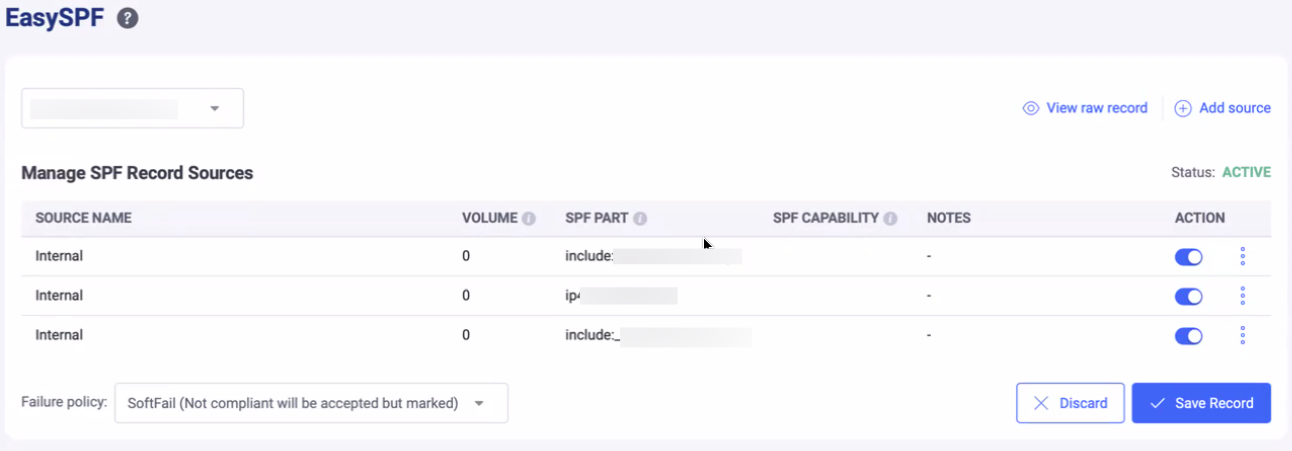Image resolution: width=1292 pixels, height=451 pixels.
Task: Click the EasySPF help question mark icon
Action: [x=127, y=18]
